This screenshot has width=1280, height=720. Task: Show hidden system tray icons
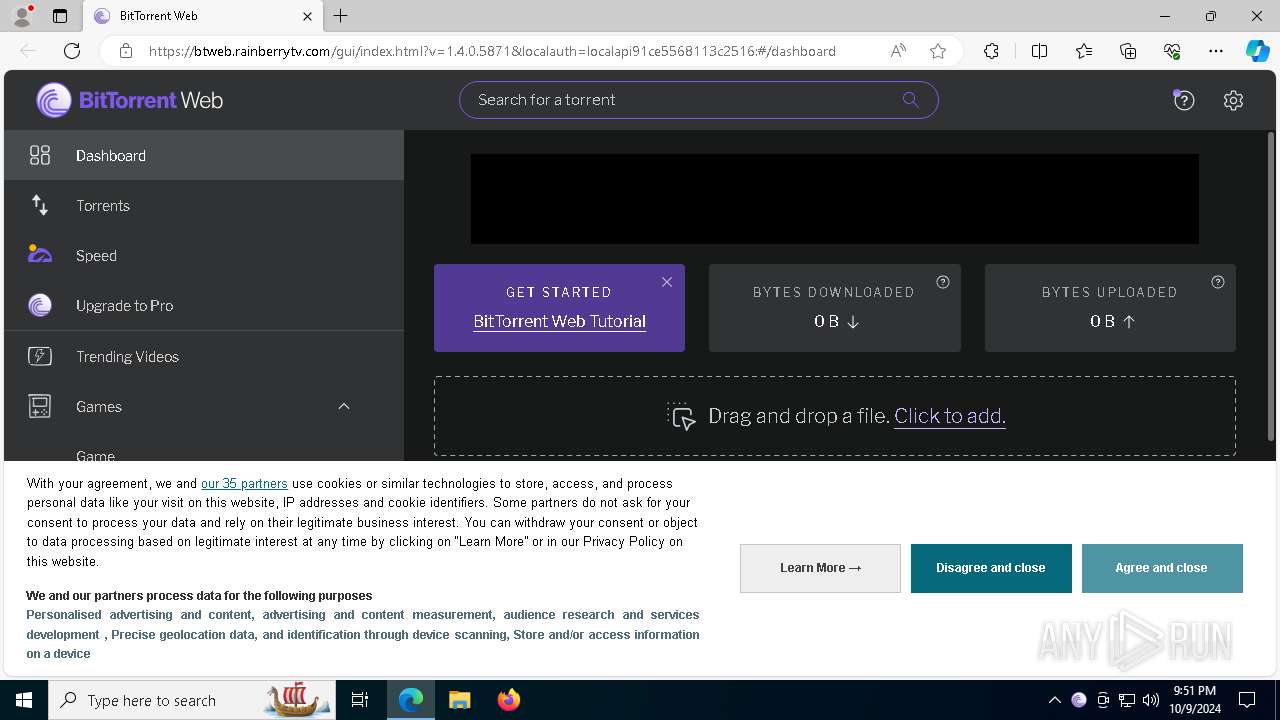tap(1054, 700)
